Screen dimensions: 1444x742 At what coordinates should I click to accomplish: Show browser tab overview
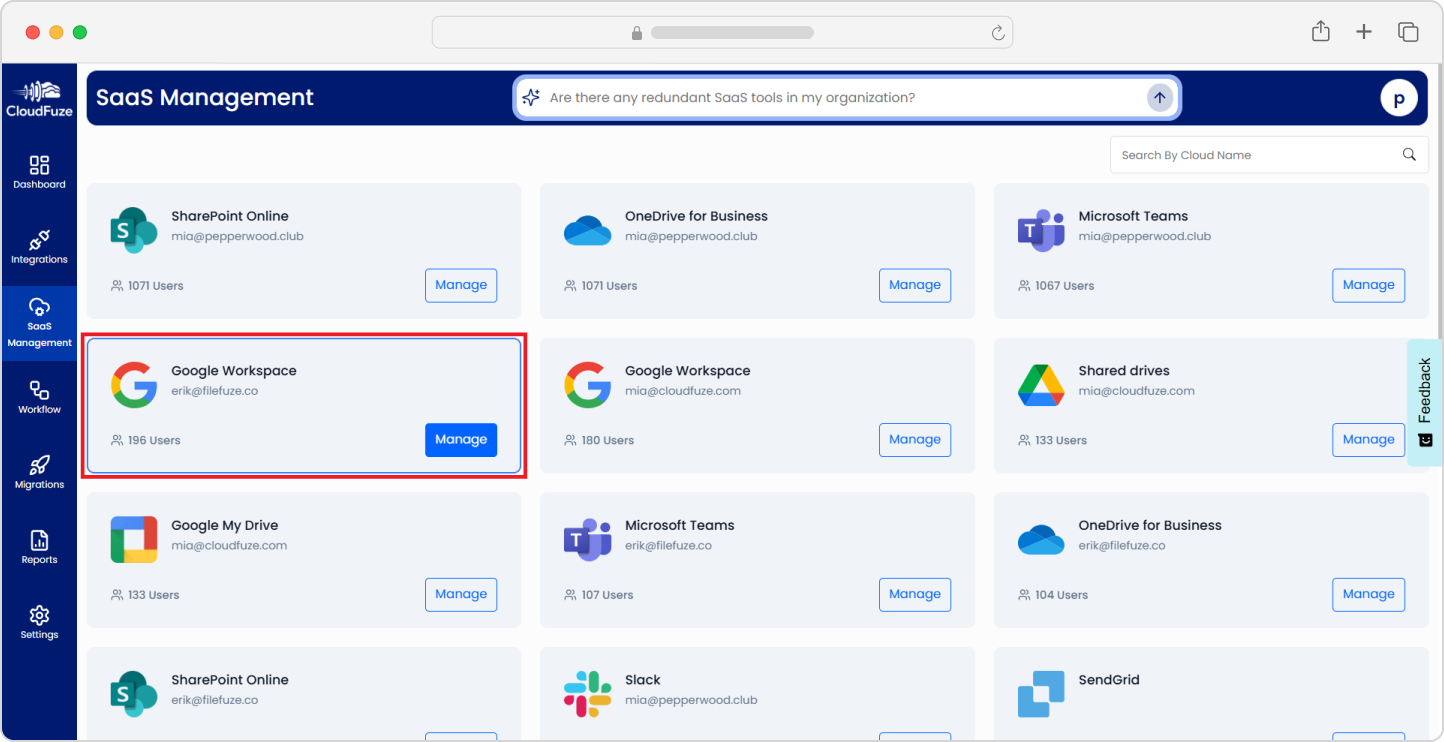click(1408, 32)
